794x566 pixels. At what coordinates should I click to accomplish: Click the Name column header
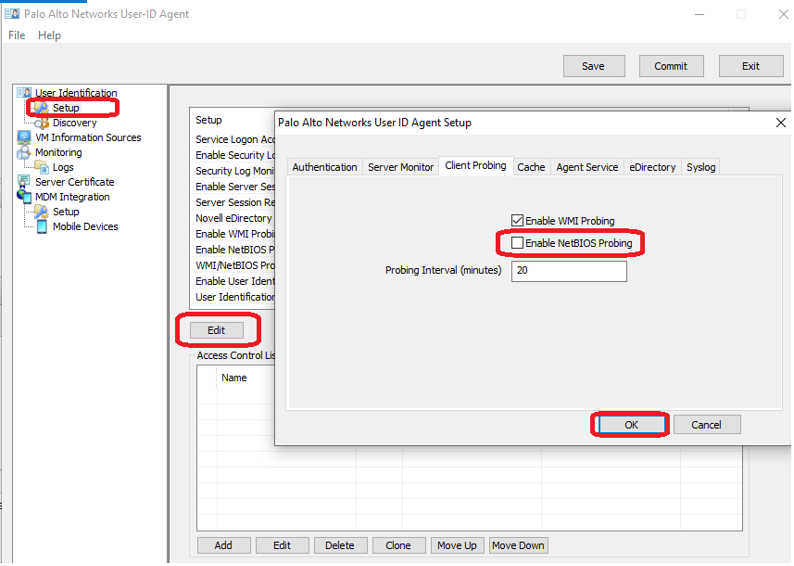tap(234, 378)
